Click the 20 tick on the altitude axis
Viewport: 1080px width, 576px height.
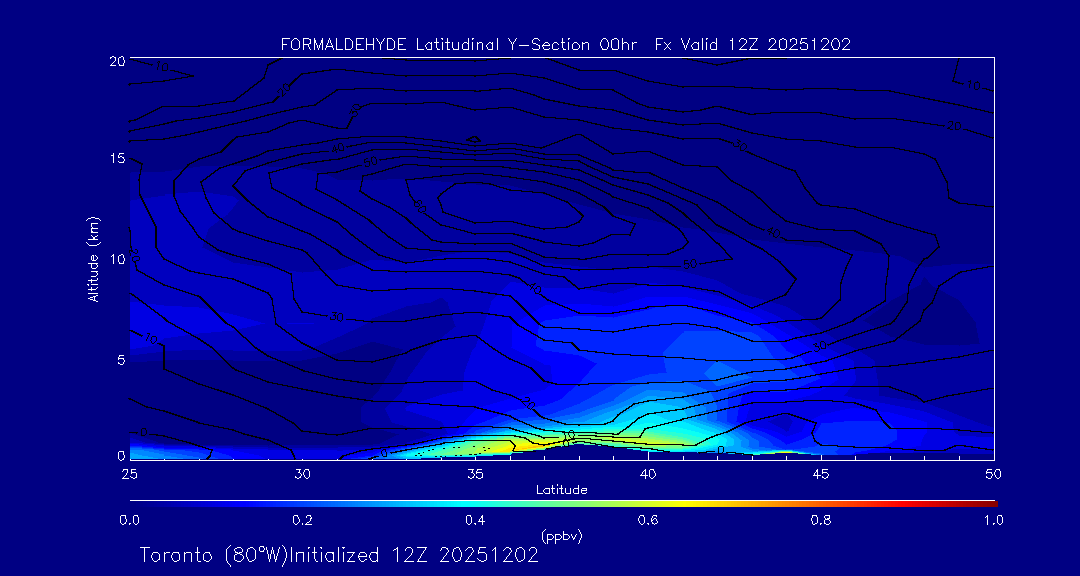click(x=115, y=61)
